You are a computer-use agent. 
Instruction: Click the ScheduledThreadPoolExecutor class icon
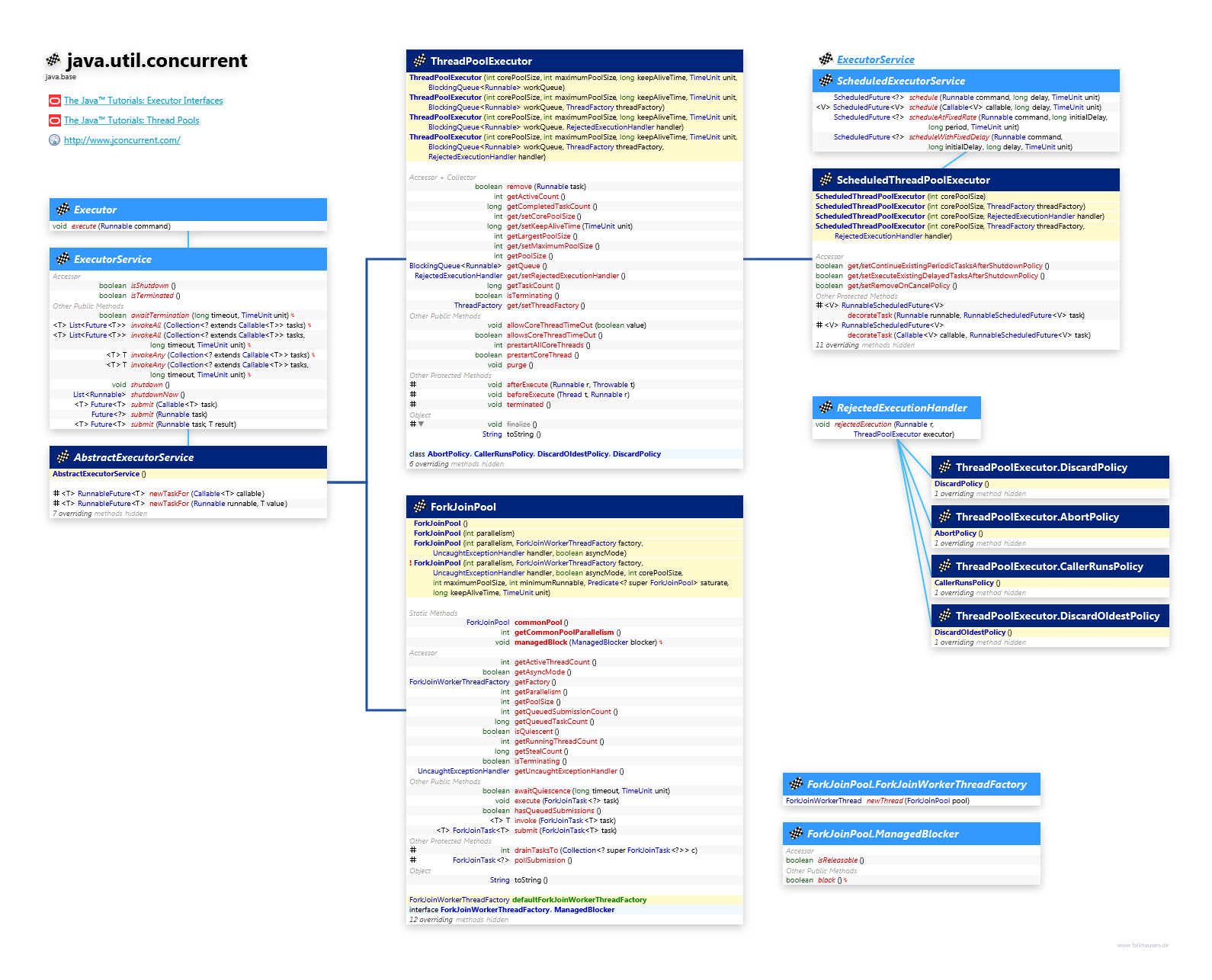click(826, 180)
